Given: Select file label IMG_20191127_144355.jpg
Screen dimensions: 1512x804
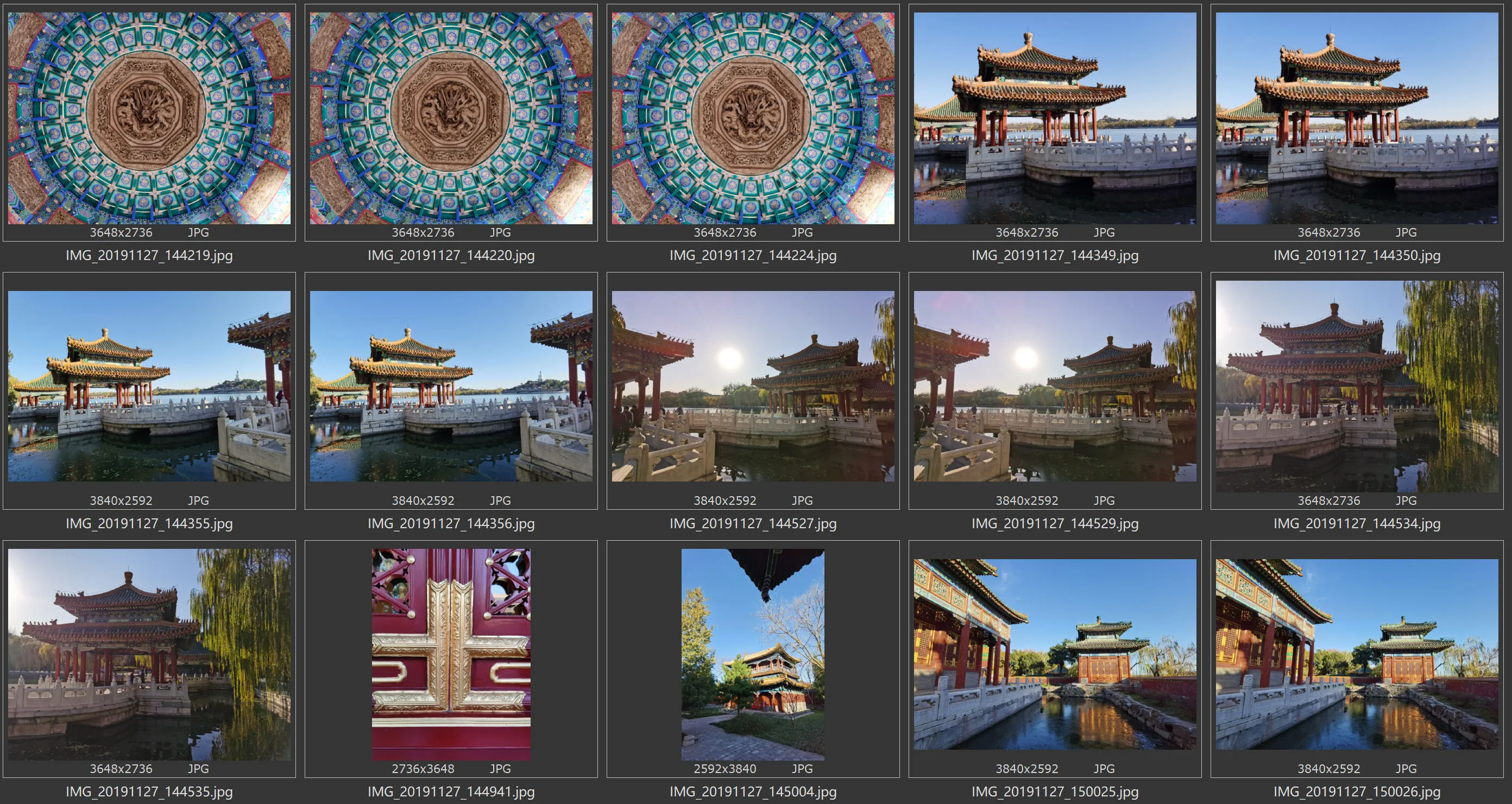Looking at the screenshot, I should 149,523.
